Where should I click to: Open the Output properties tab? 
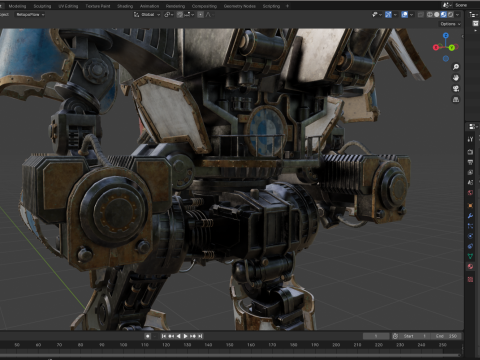(x=470, y=162)
